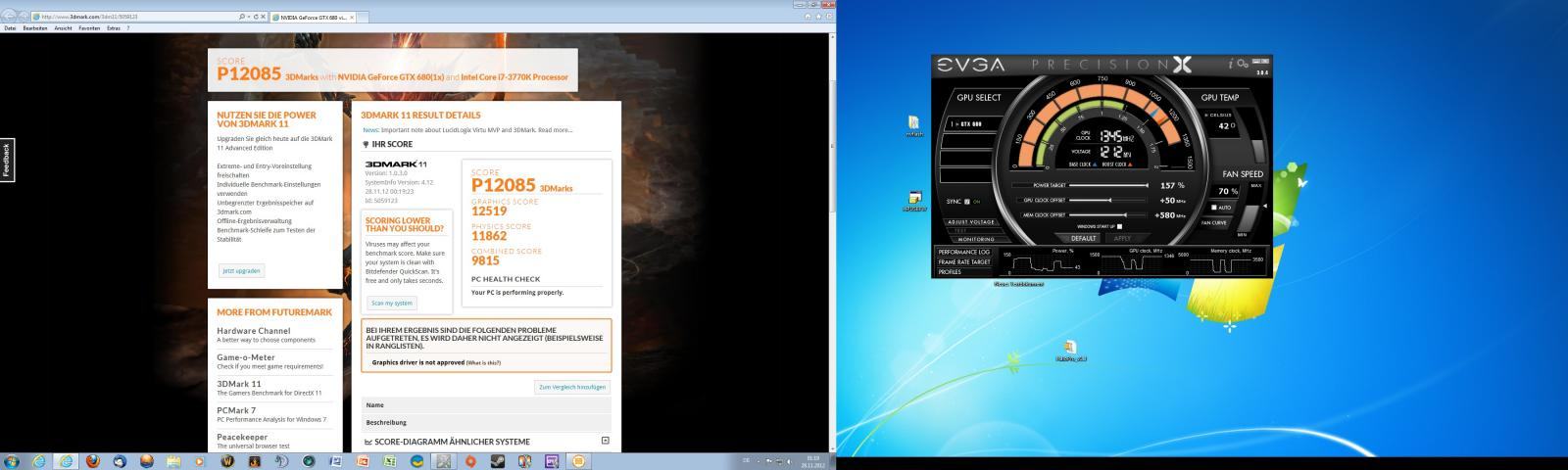Open Firefox from the taskbar

point(93,461)
